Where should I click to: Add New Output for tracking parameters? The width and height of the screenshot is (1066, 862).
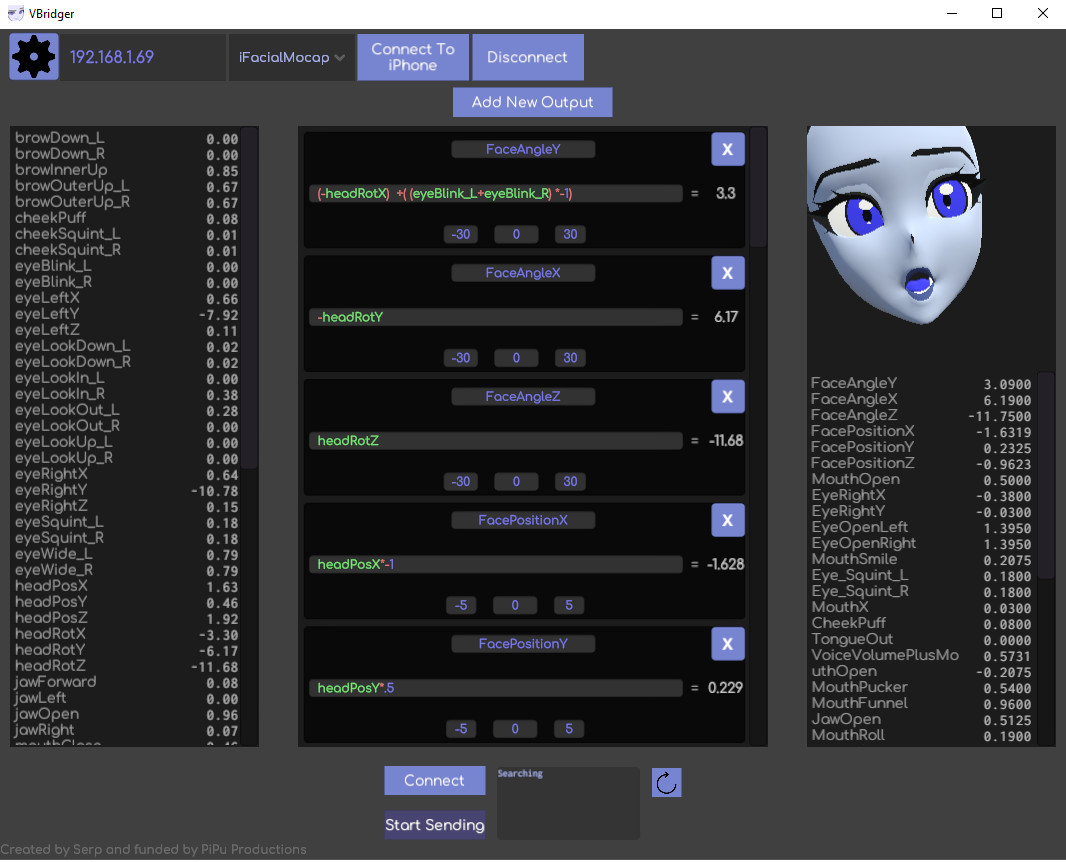[x=532, y=101]
